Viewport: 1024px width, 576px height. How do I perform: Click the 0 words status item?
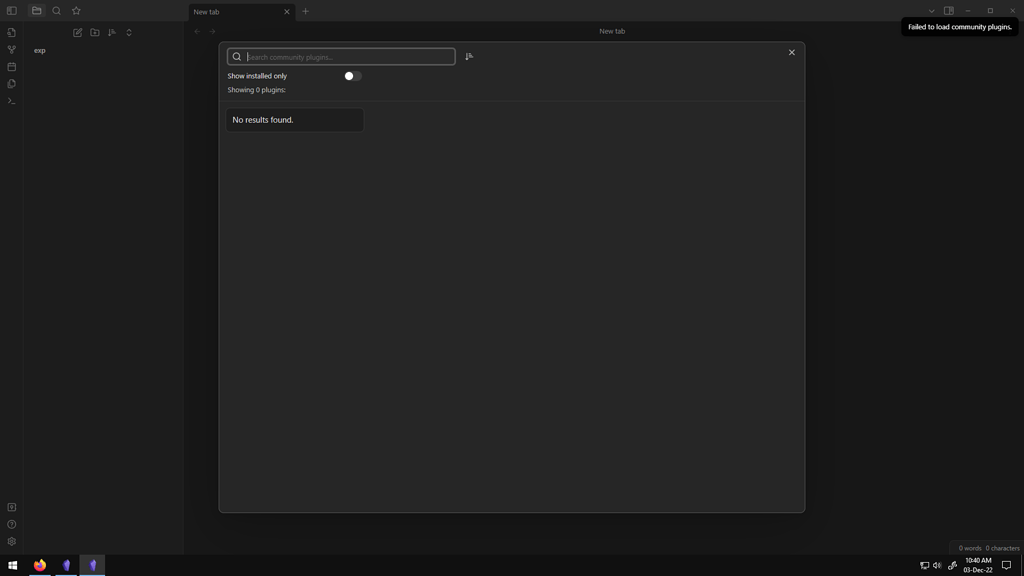(x=970, y=549)
